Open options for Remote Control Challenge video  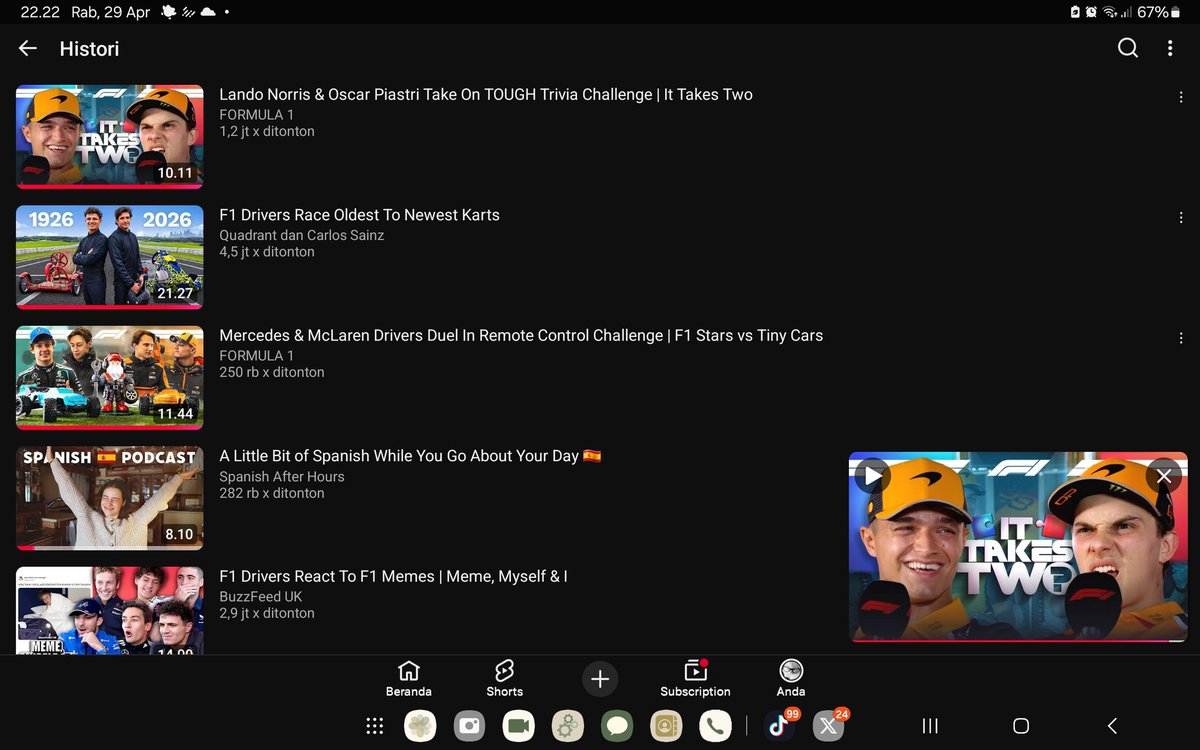click(x=1181, y=338)
